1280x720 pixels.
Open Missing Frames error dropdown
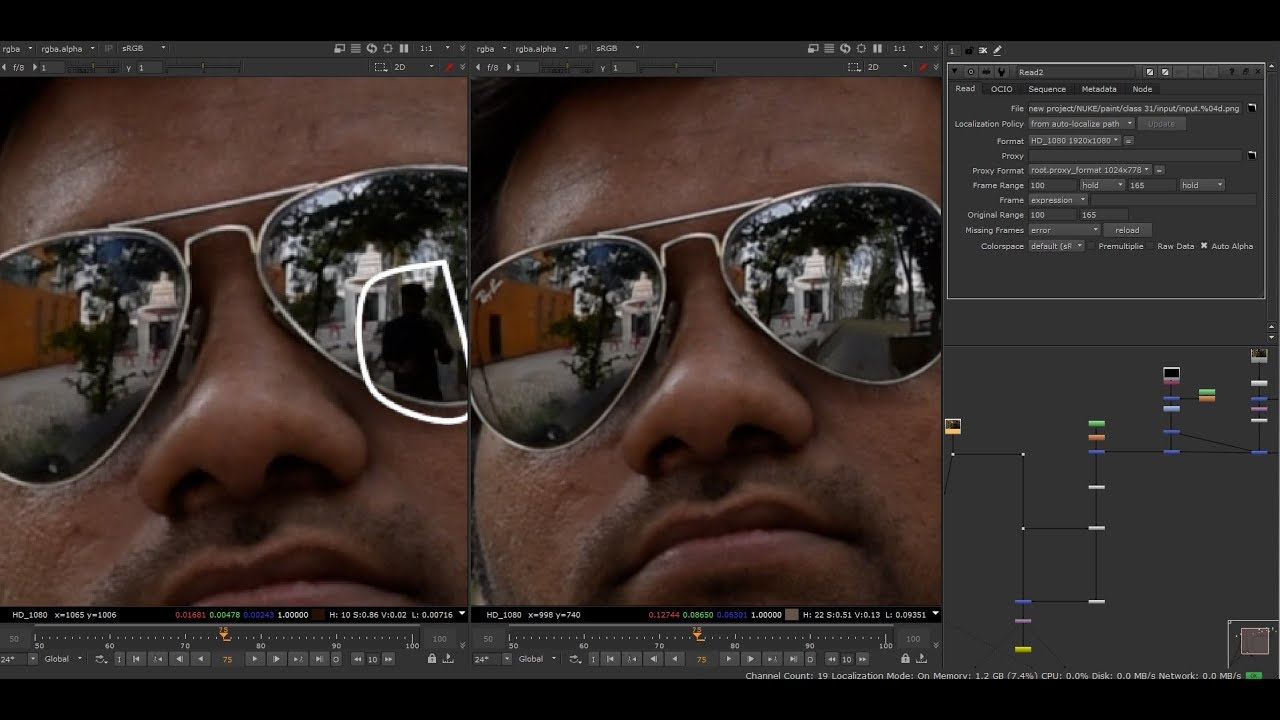pyautogui.click(x=1064, y=230)
